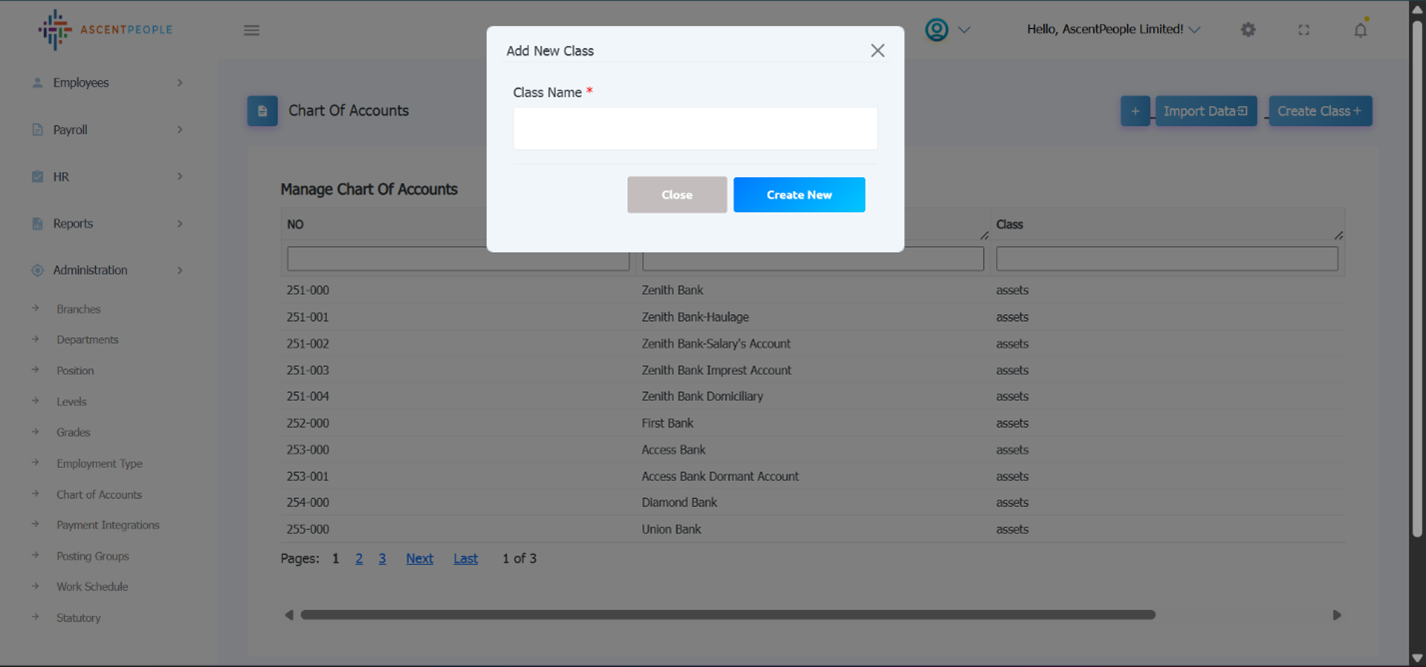This screenshot has height=667, width=1426.
Task: Click the hamburger menu icon
Action: 251,30
